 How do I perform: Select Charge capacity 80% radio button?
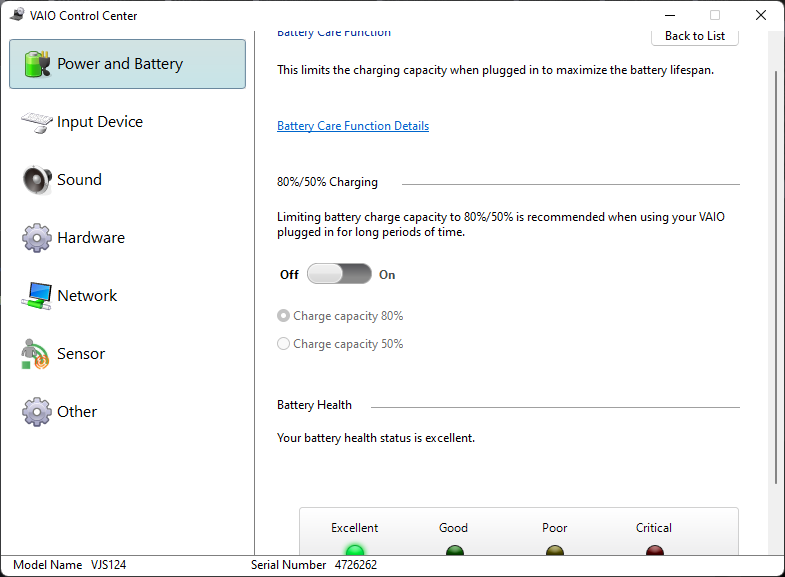(x=283, y=316)
